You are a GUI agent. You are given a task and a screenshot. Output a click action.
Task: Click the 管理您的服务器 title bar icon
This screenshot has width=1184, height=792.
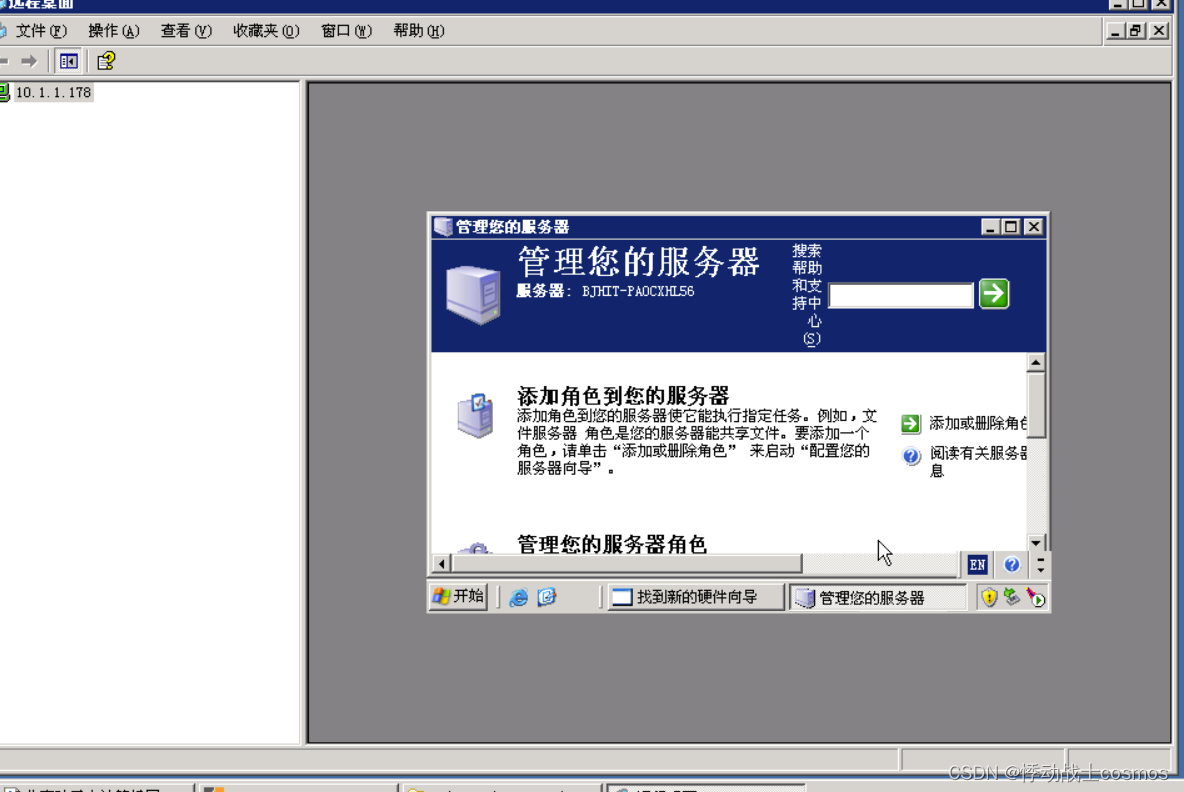pyautogui.click(x=443, y=227)
